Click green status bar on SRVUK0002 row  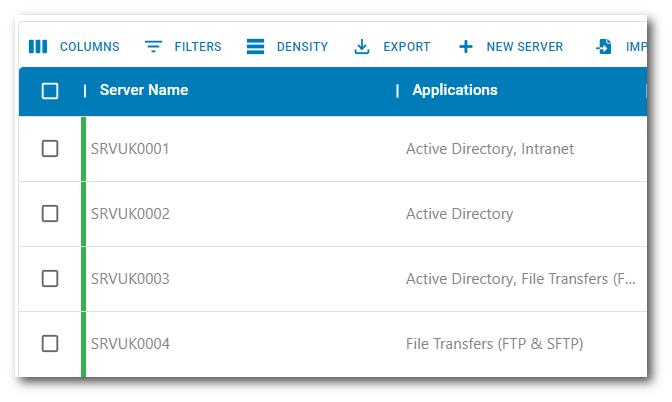point(83,214)
